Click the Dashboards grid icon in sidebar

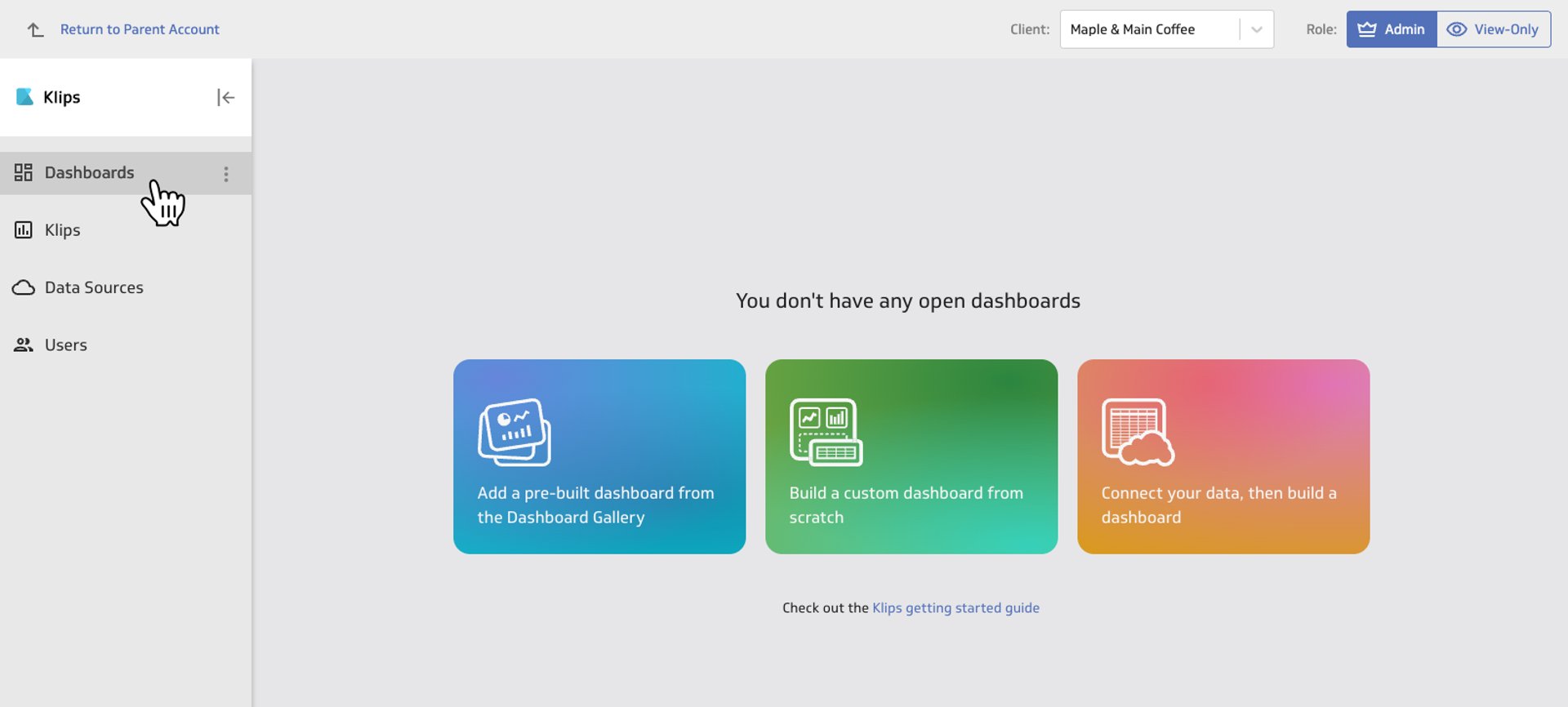[x=24, y=172]
